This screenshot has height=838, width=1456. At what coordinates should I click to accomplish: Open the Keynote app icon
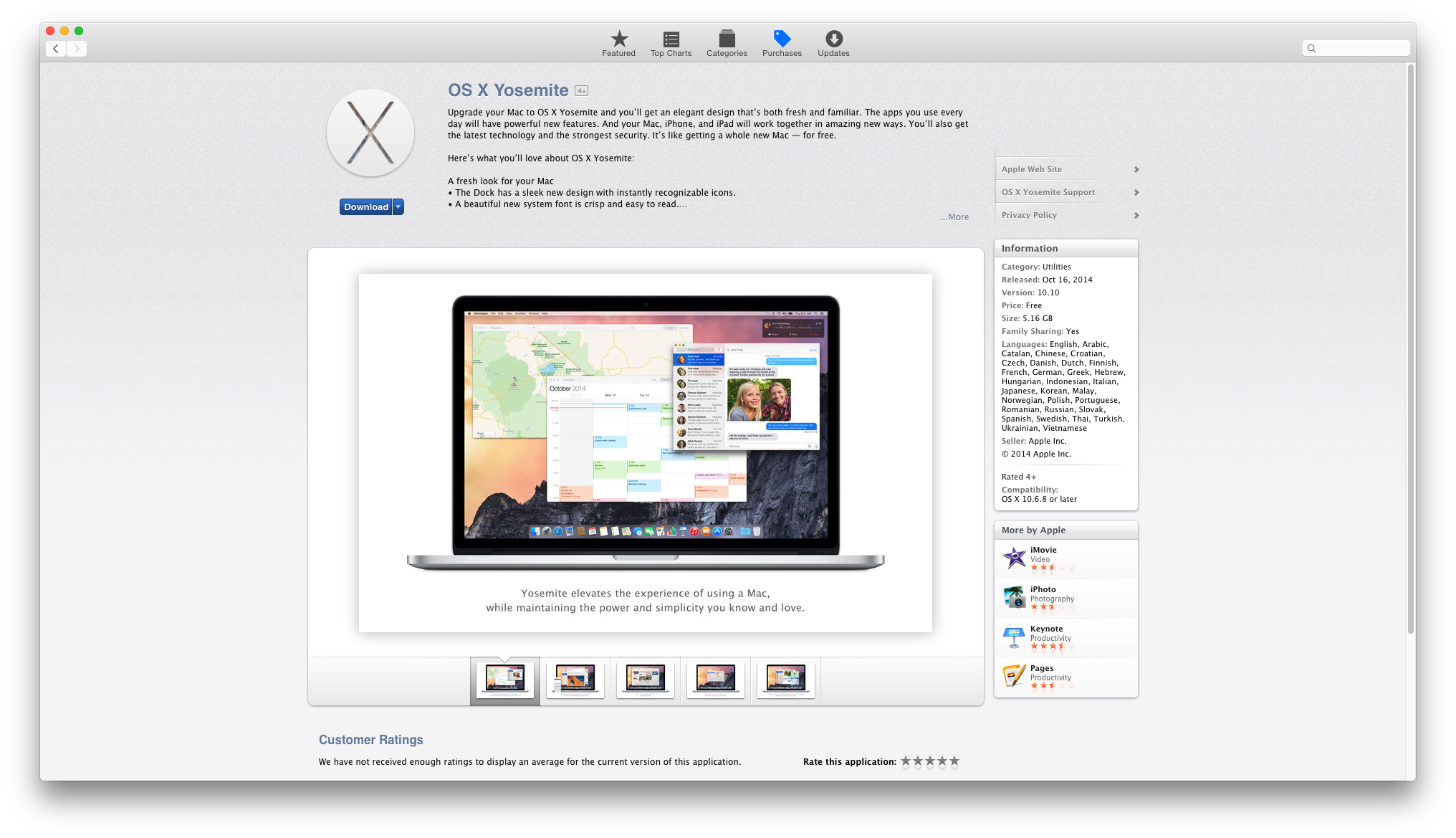pyautogui.click(x=1014, y=637)
